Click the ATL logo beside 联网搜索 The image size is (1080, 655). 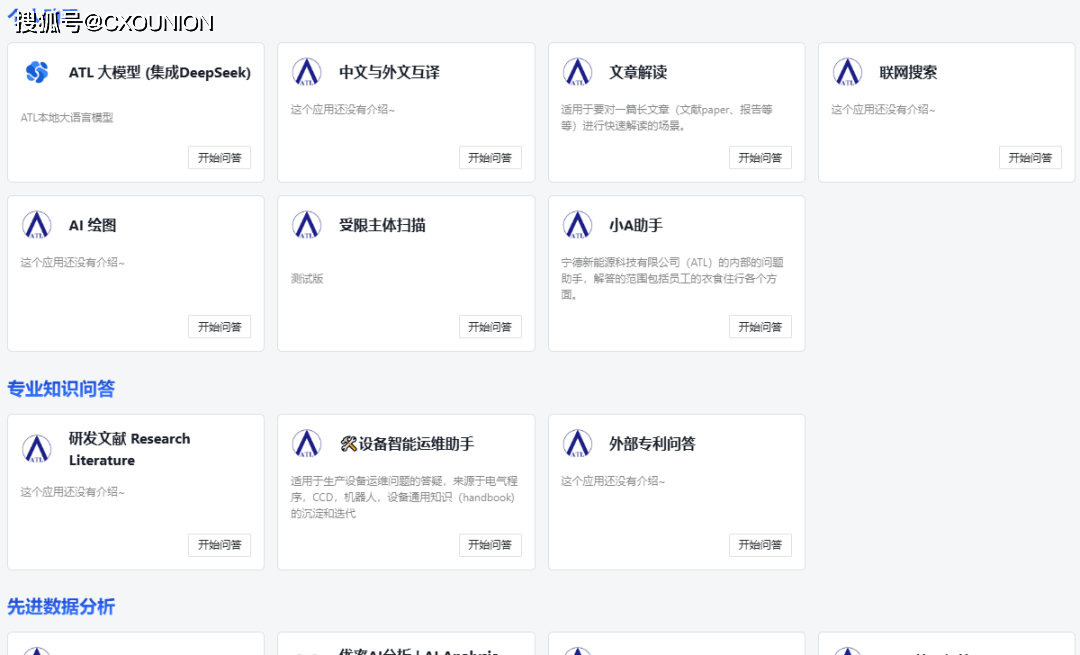[847, 72]
